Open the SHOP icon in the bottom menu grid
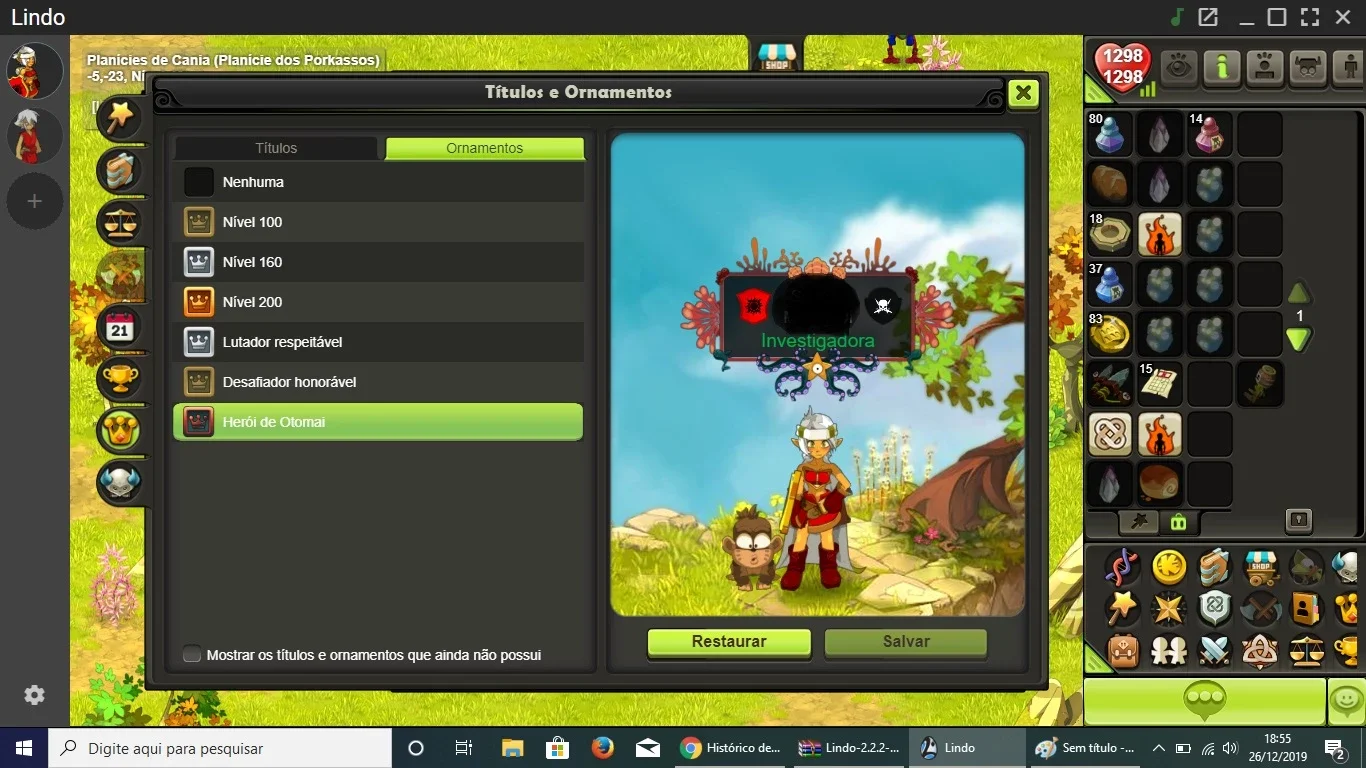 (1260, 568)
